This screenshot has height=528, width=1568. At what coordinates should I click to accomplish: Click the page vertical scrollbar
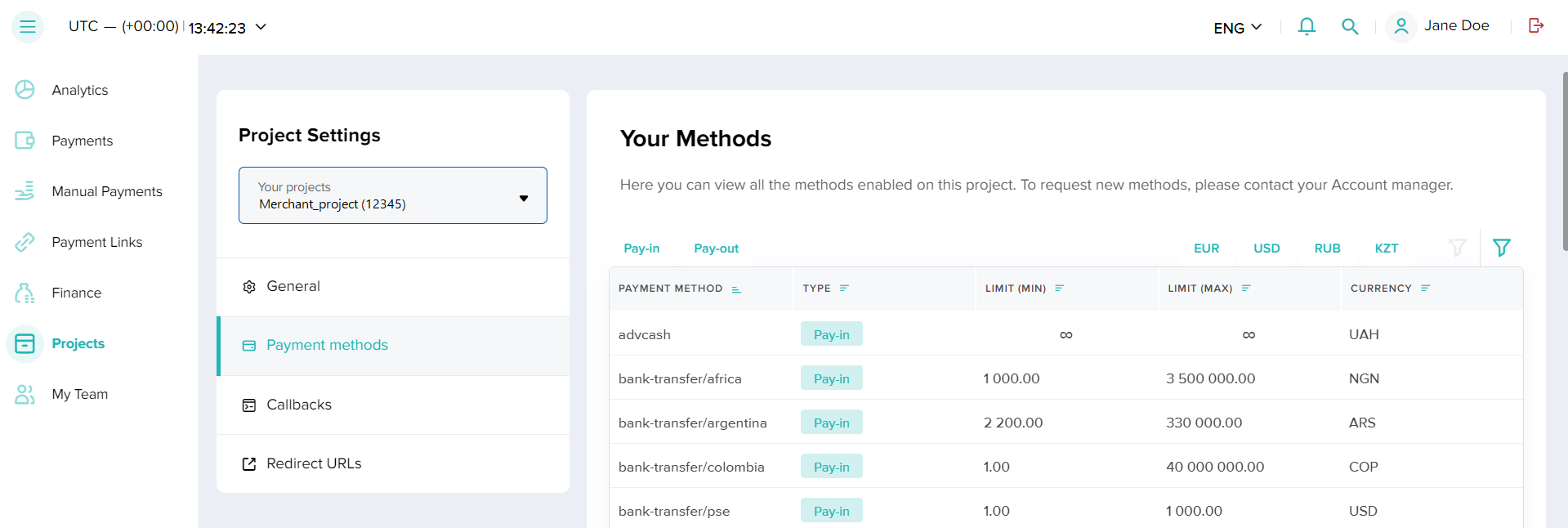click(1565, 161)
